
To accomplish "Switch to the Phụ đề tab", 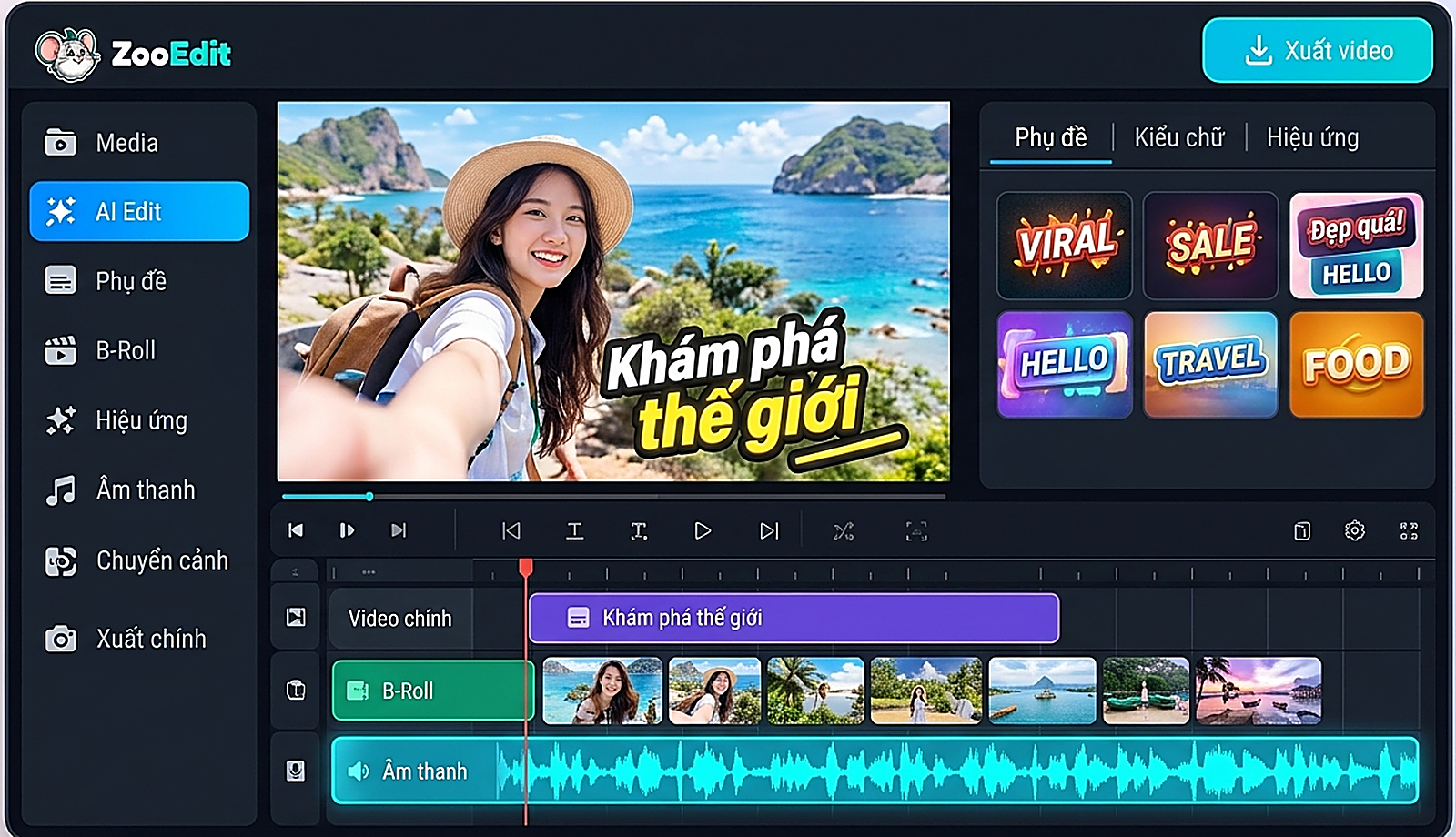I will tap(1051, 137).
